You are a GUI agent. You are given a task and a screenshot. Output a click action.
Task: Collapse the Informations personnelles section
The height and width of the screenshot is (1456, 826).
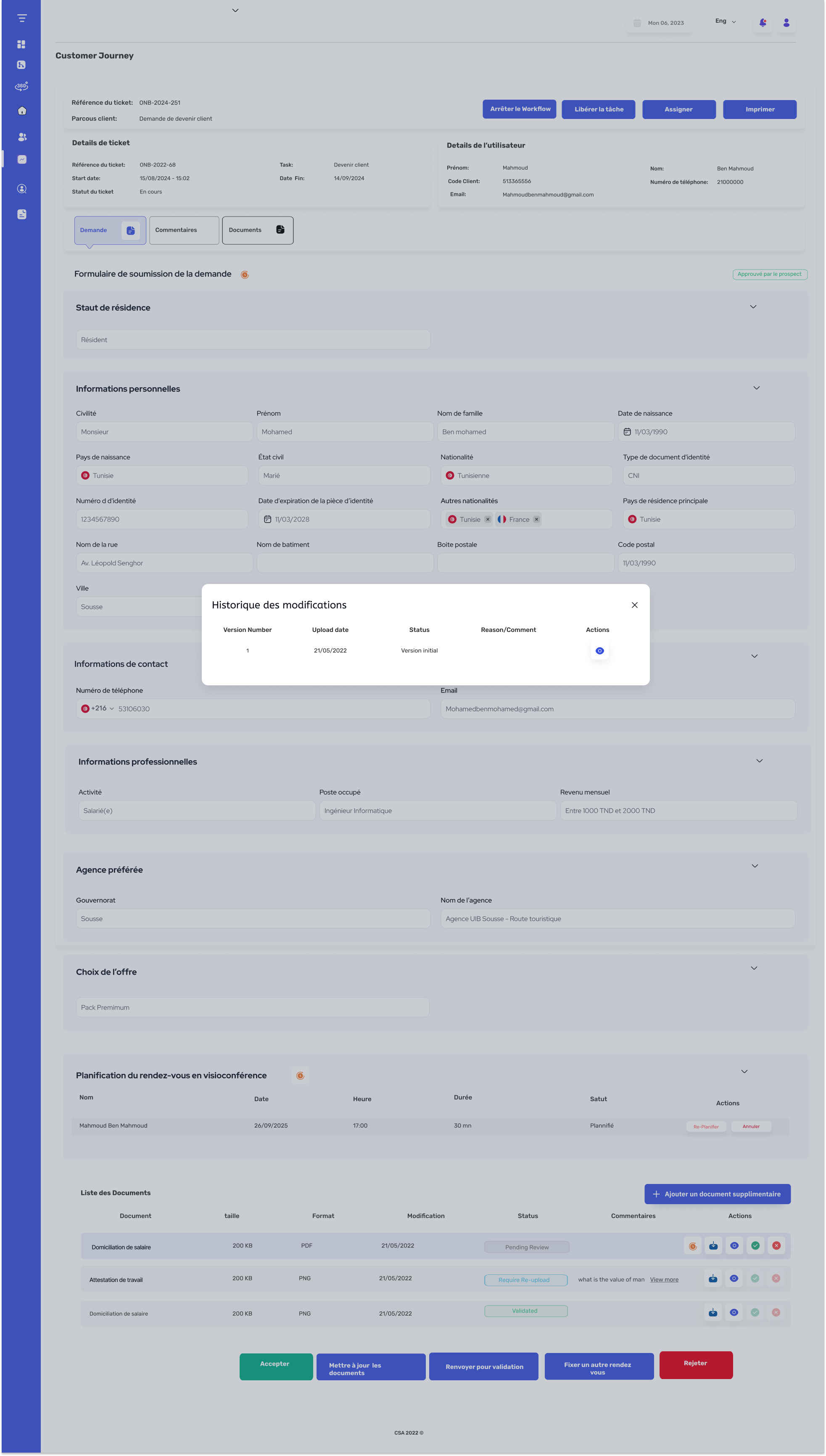coord(756,388)
